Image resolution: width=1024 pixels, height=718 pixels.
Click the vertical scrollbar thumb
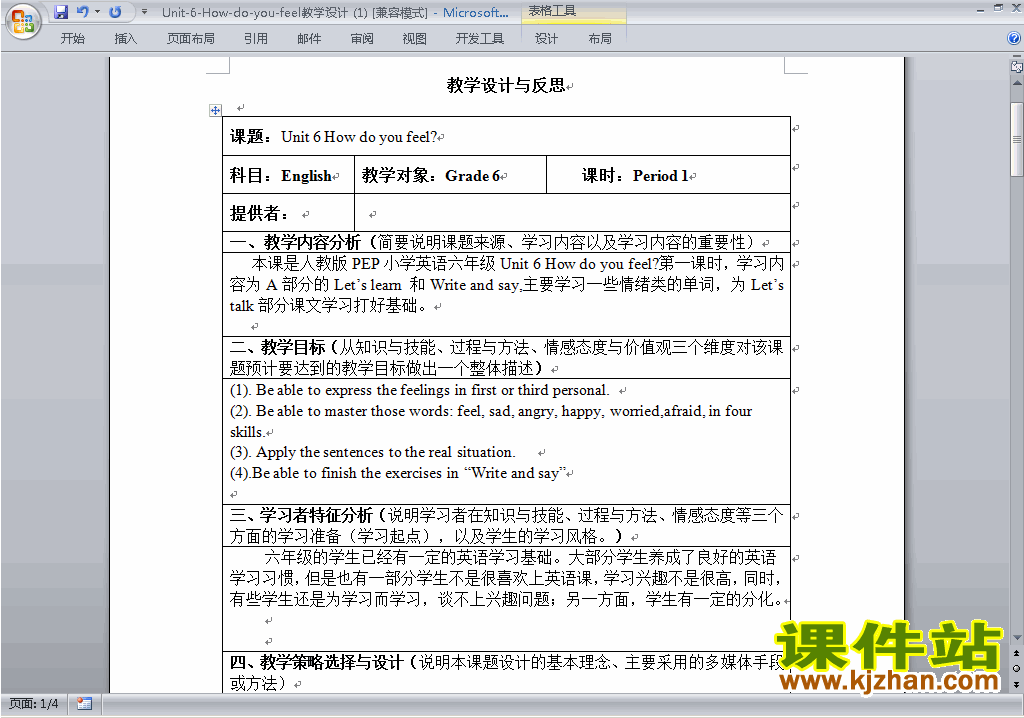(x=1017, y=139)
